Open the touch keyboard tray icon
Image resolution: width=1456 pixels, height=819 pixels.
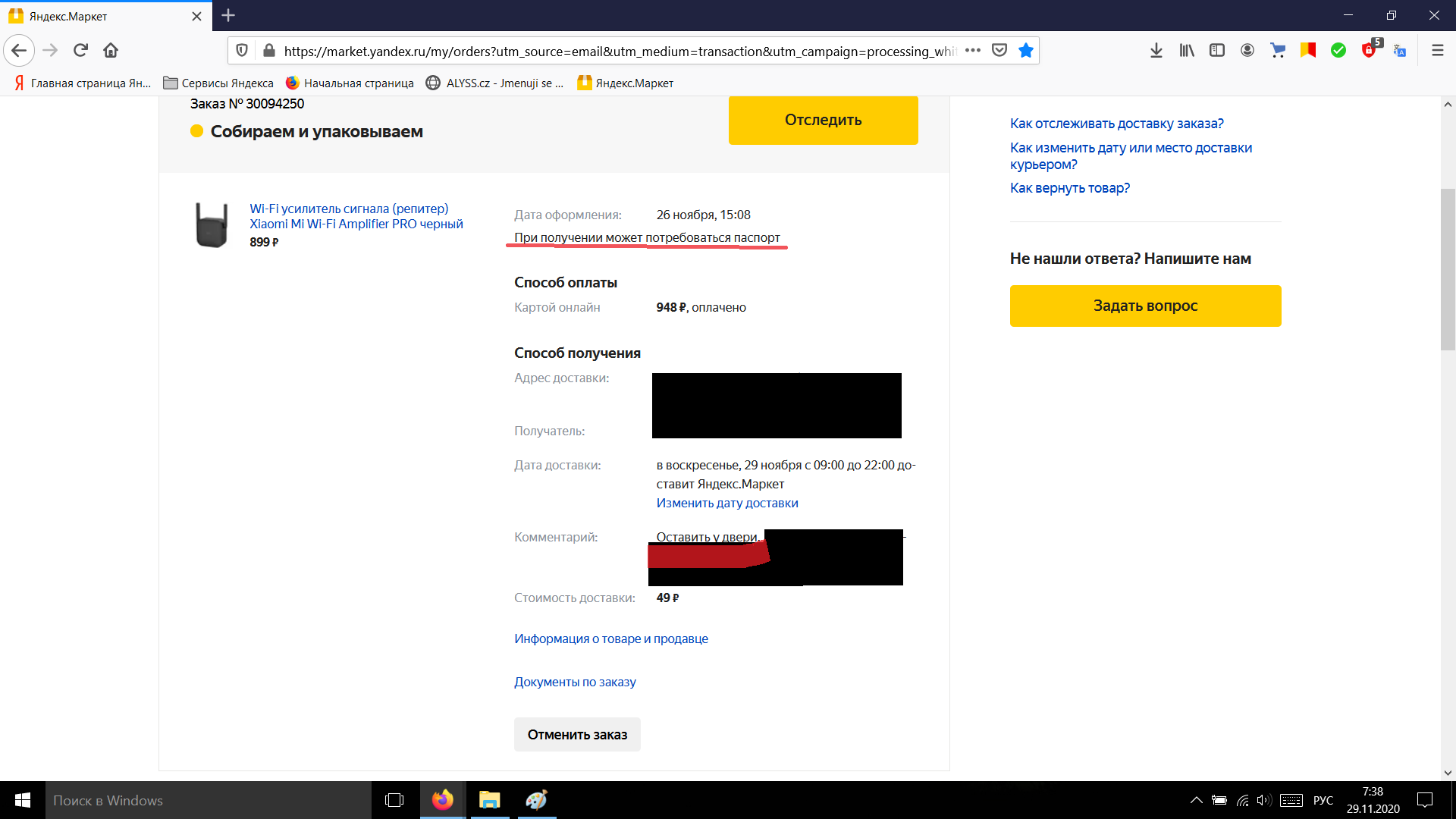click(1291, 800)
